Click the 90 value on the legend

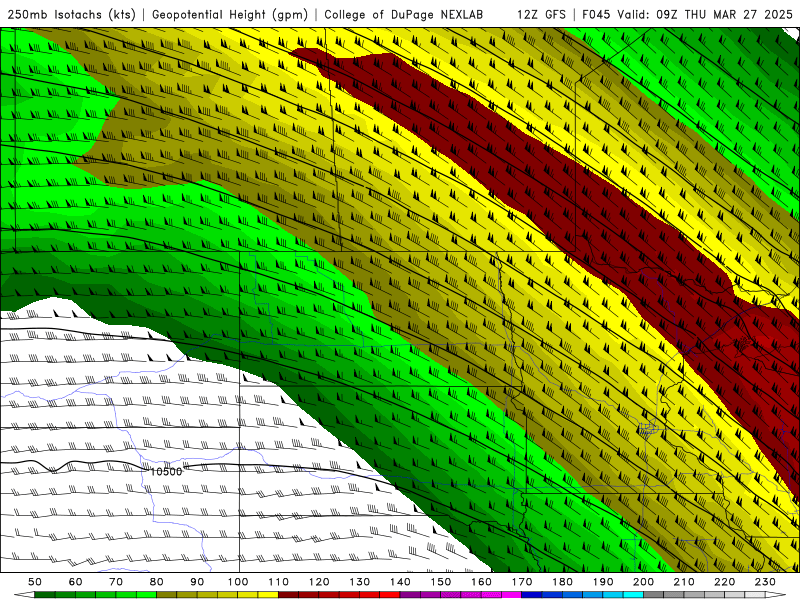pos(197,582)
